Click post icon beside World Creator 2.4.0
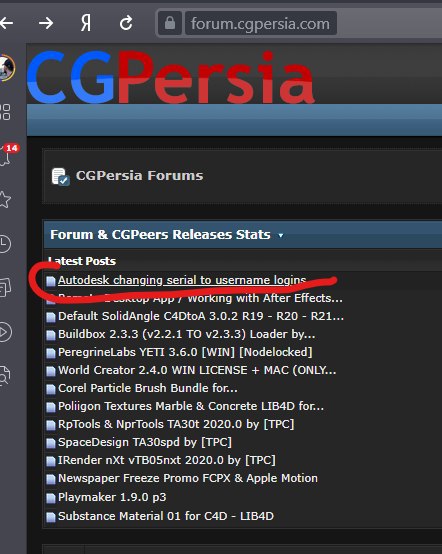The image size is (442, 554). click(x=51, y=371)
